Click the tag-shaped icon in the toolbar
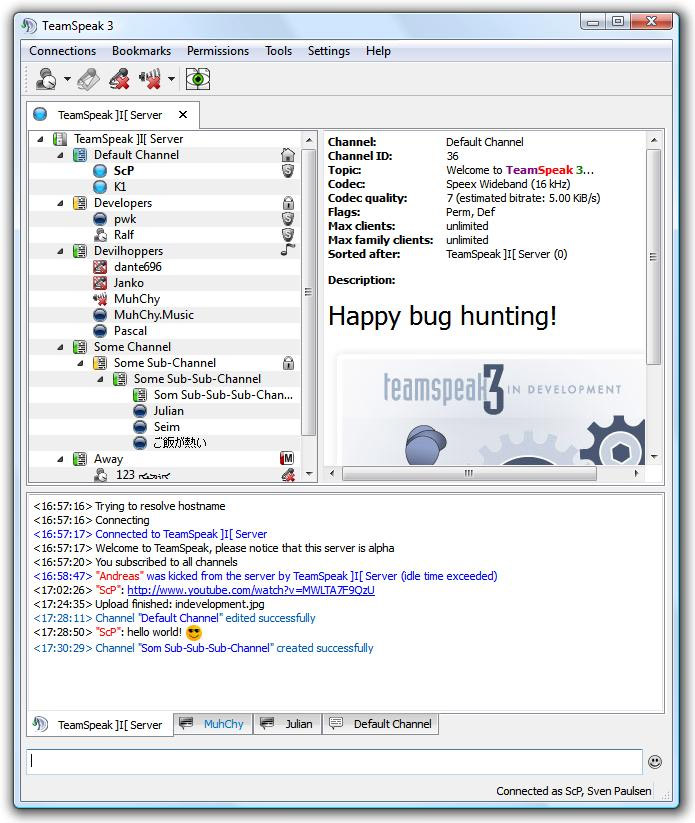 [88, 79]
